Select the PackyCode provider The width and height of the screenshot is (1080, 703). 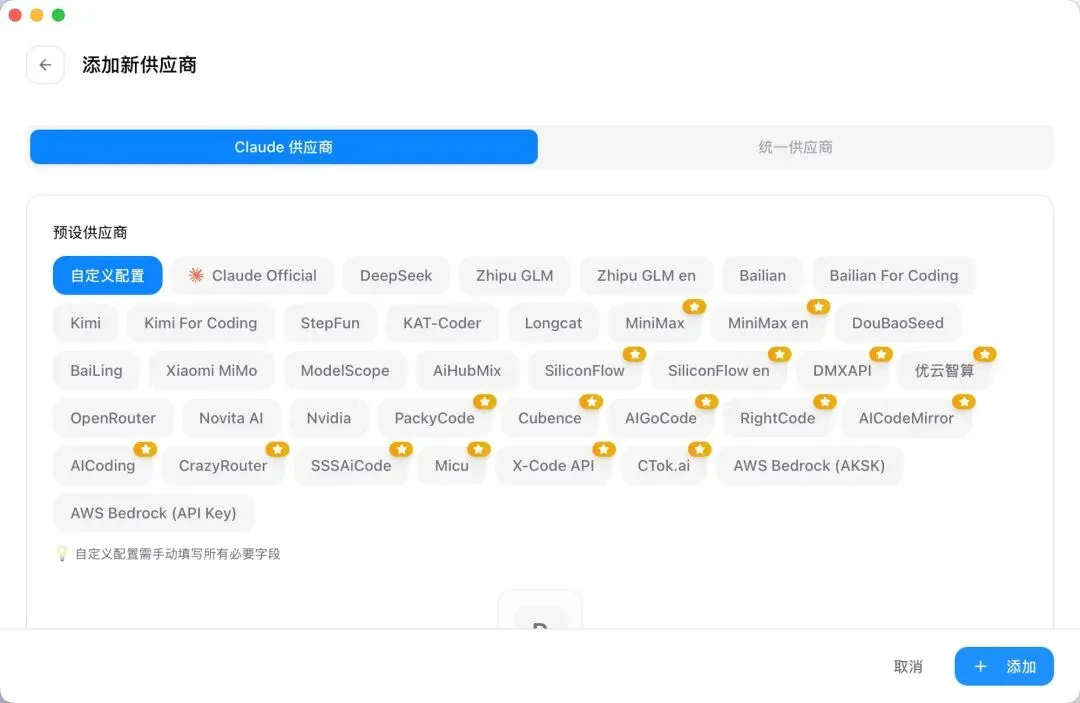(x=435, y=418)
